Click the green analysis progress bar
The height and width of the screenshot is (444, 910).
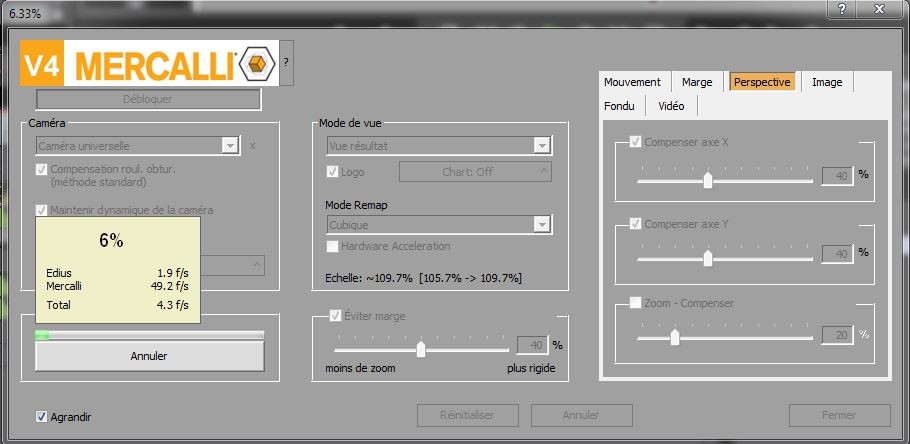click(149, 335)
